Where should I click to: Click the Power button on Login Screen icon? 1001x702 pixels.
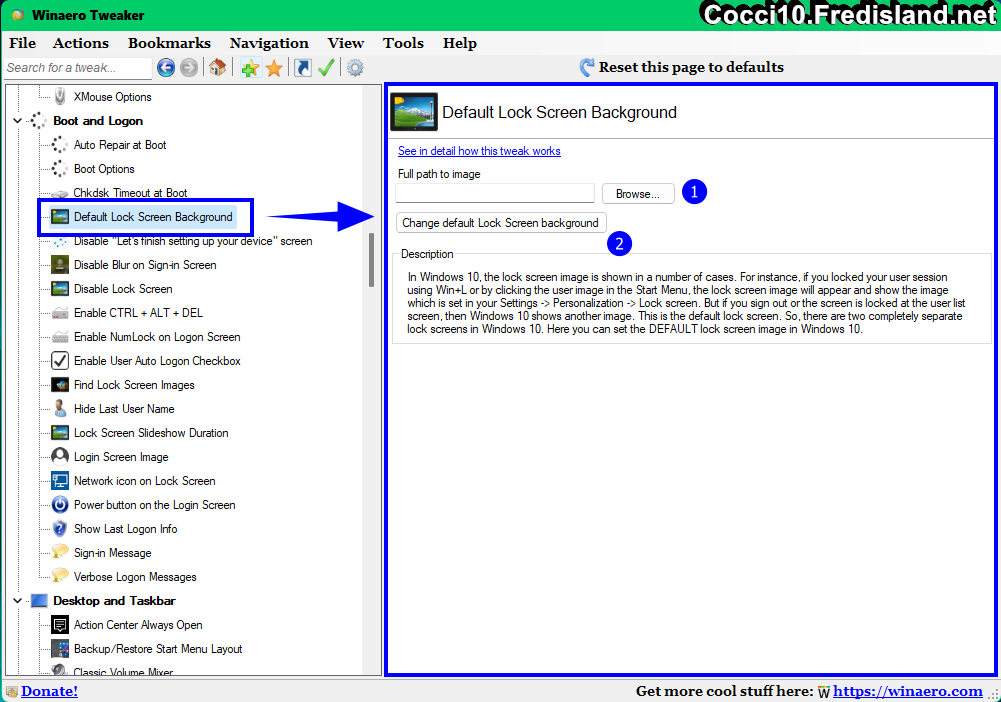[x=59, y=505]
